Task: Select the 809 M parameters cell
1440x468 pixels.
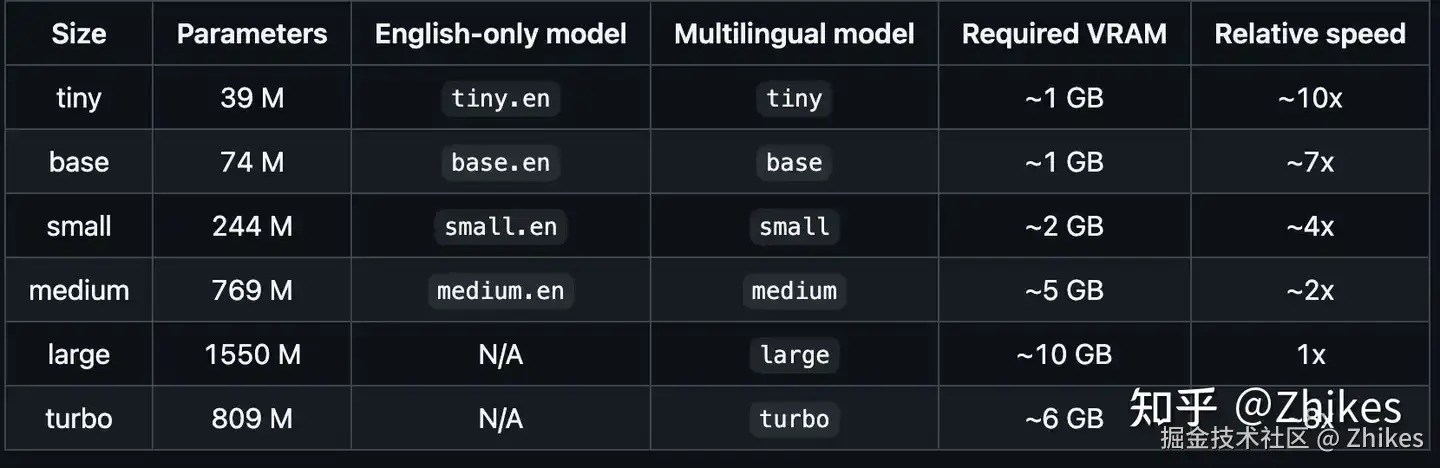Action: 252,418
